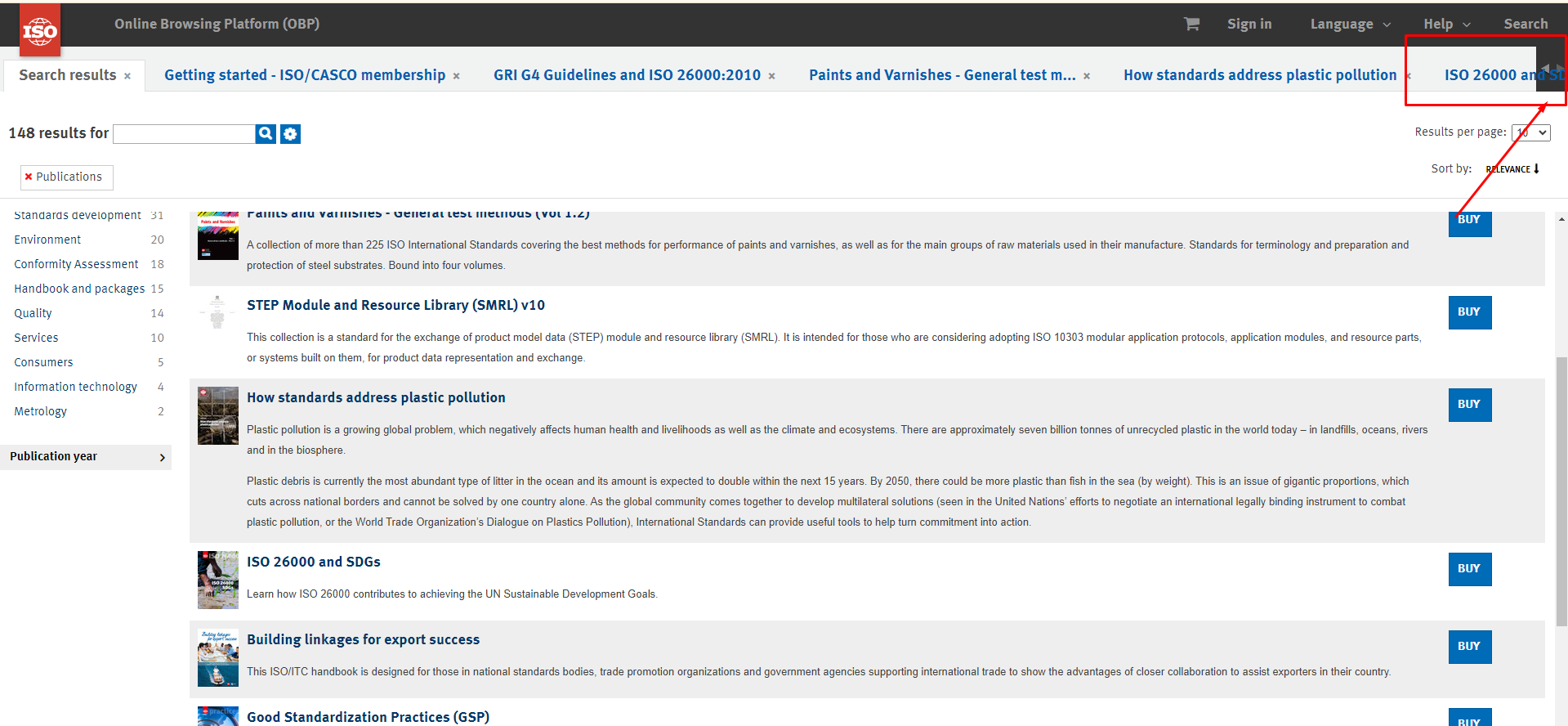Screen dimensions: 1568x726
Task: Click the magnifier search button
Action: (266, 133)
